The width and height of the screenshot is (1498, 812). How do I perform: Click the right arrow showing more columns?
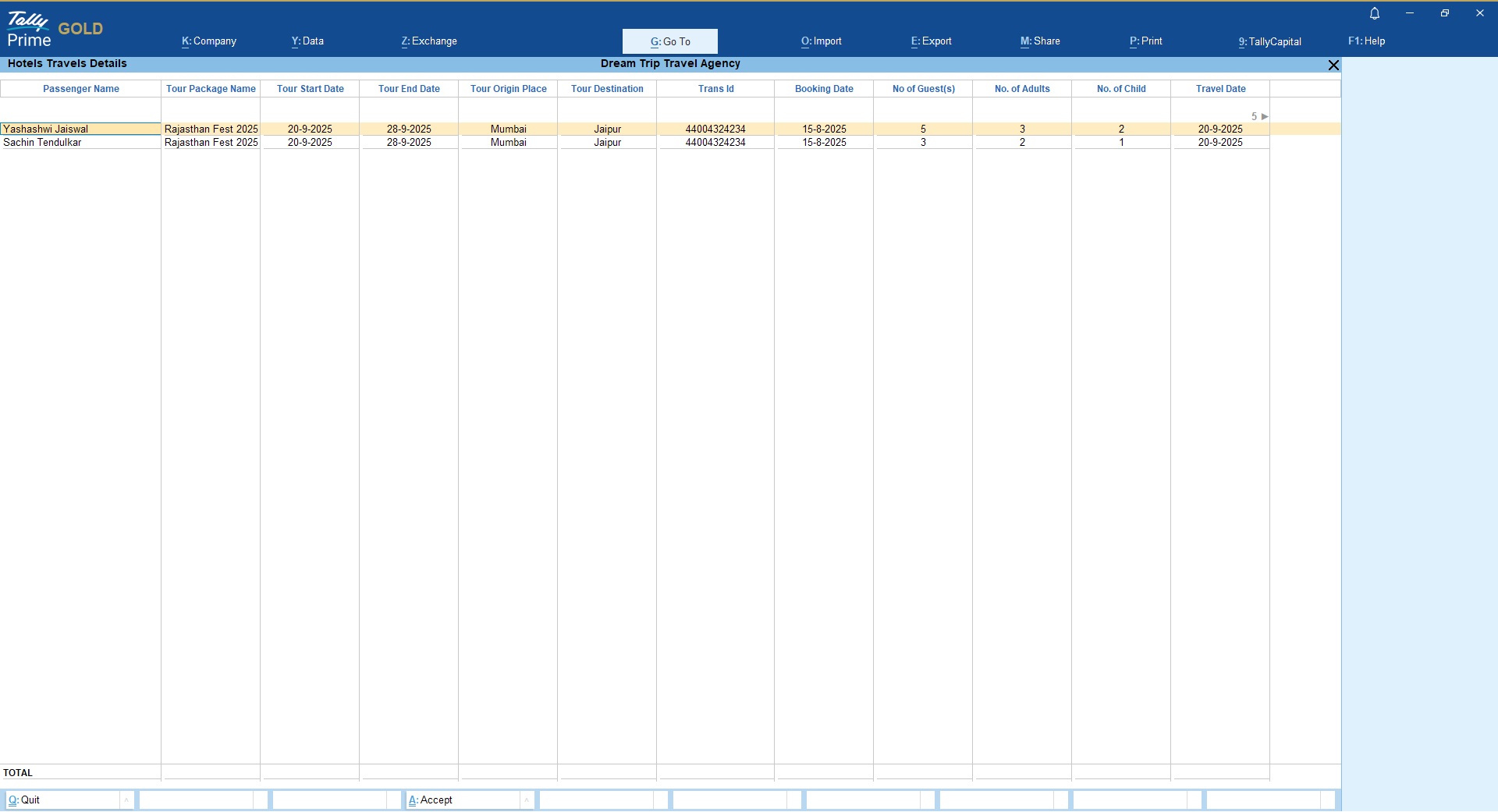click(1265, 116)
